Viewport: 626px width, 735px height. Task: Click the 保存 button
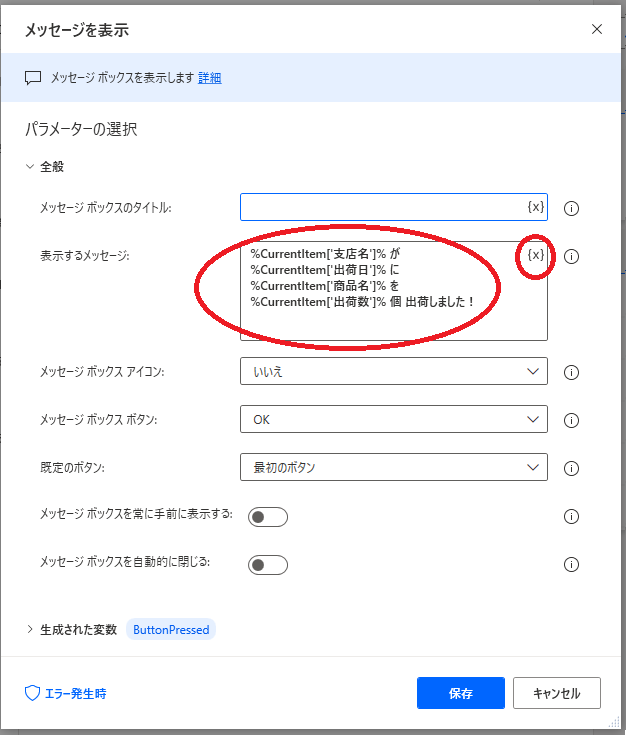coord(461,693)
